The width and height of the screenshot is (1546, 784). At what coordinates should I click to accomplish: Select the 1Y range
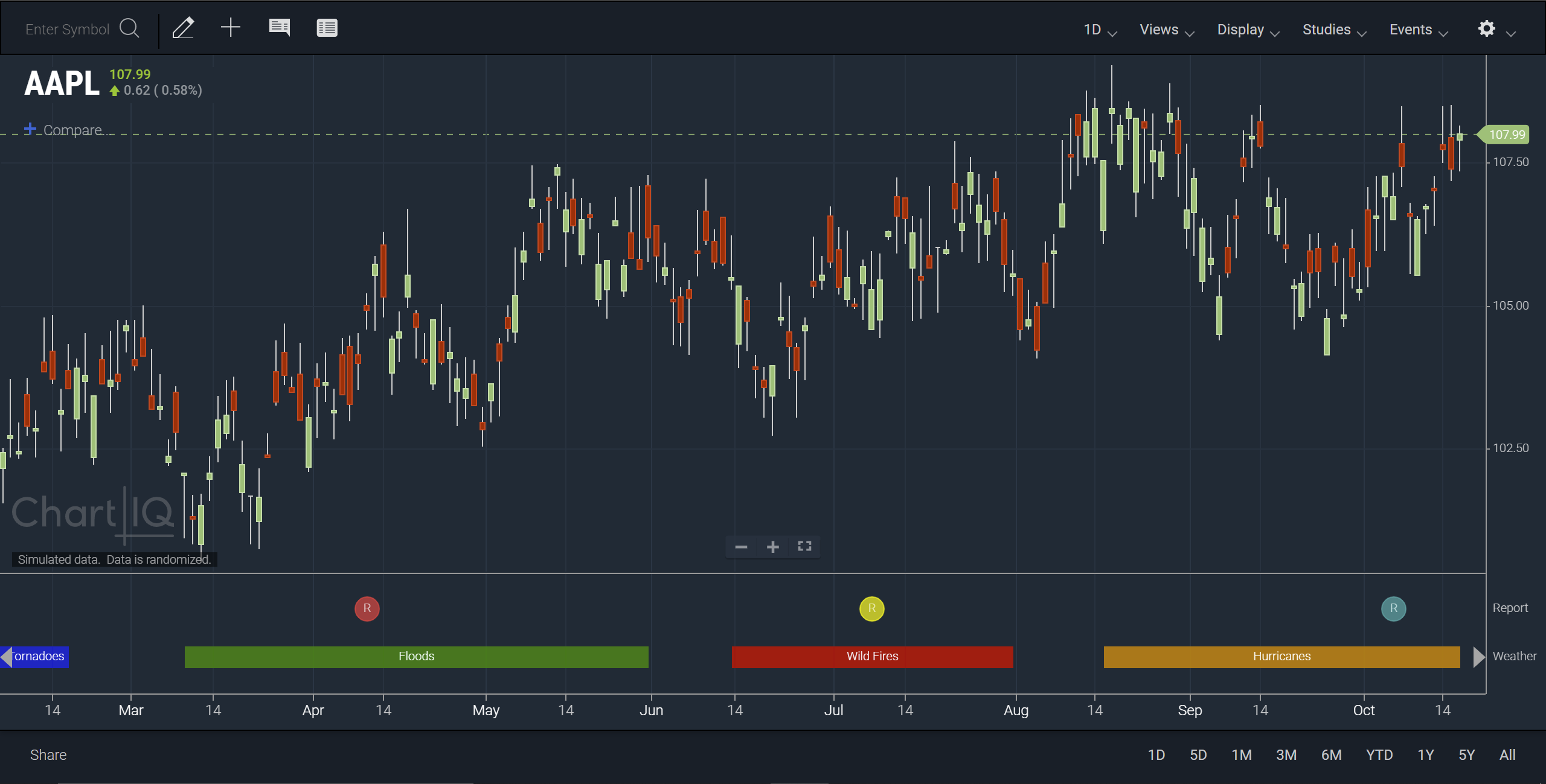point(1426,755)
